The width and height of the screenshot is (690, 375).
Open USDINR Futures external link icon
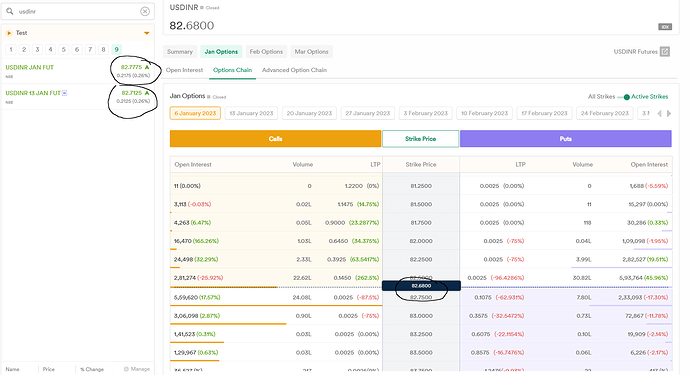665,51
